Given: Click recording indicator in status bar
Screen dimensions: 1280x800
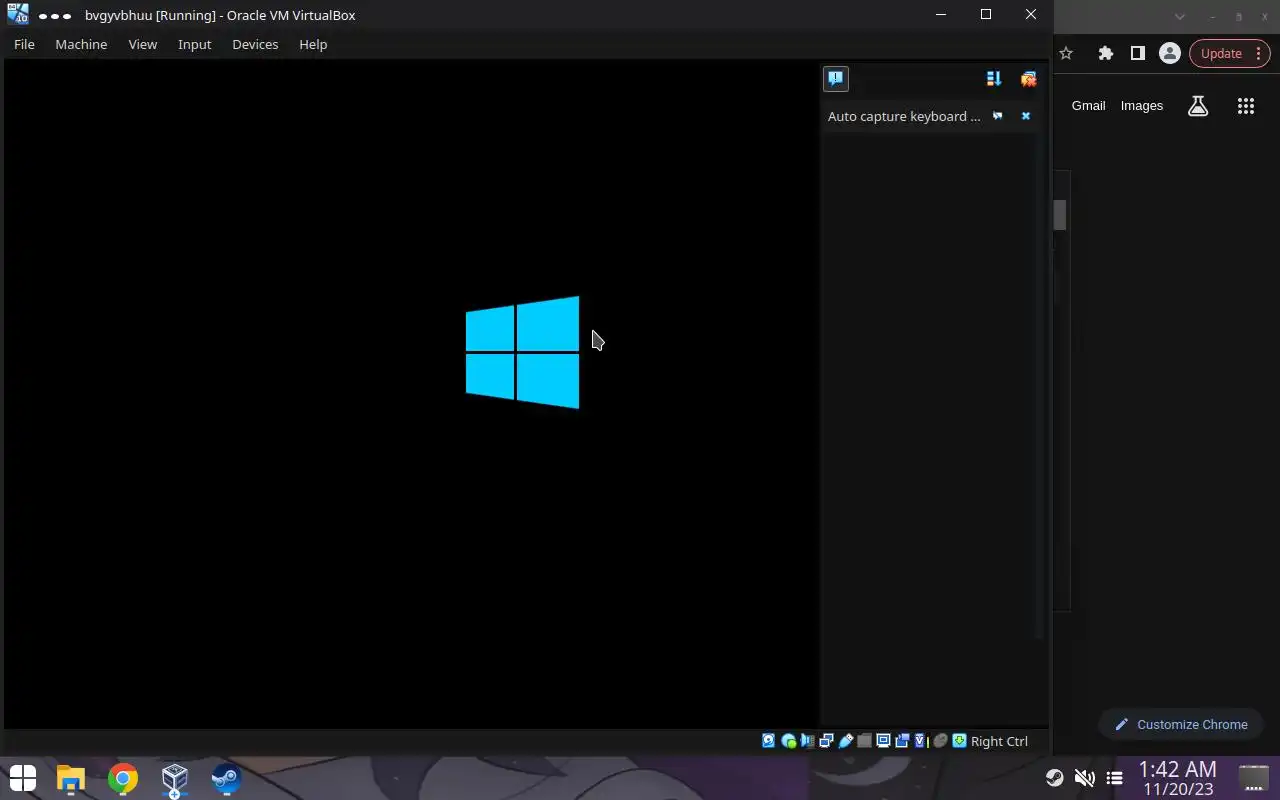Looking at the screenshot, I should point(902,741).
